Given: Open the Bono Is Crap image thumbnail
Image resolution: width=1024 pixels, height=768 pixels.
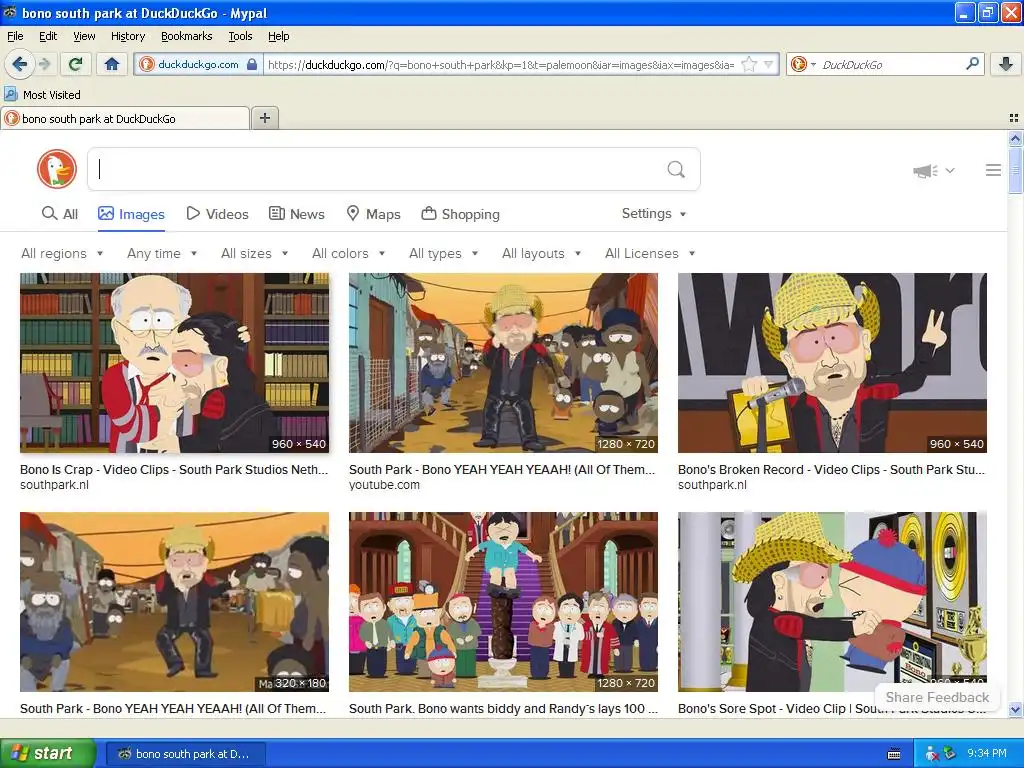Looking at the screenshot, I should (174, 362).
